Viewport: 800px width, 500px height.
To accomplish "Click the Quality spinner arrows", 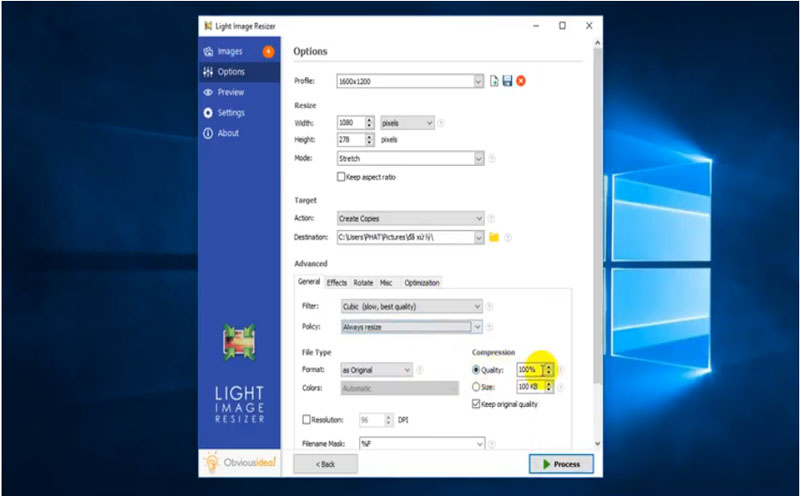I will click(549, 370).
